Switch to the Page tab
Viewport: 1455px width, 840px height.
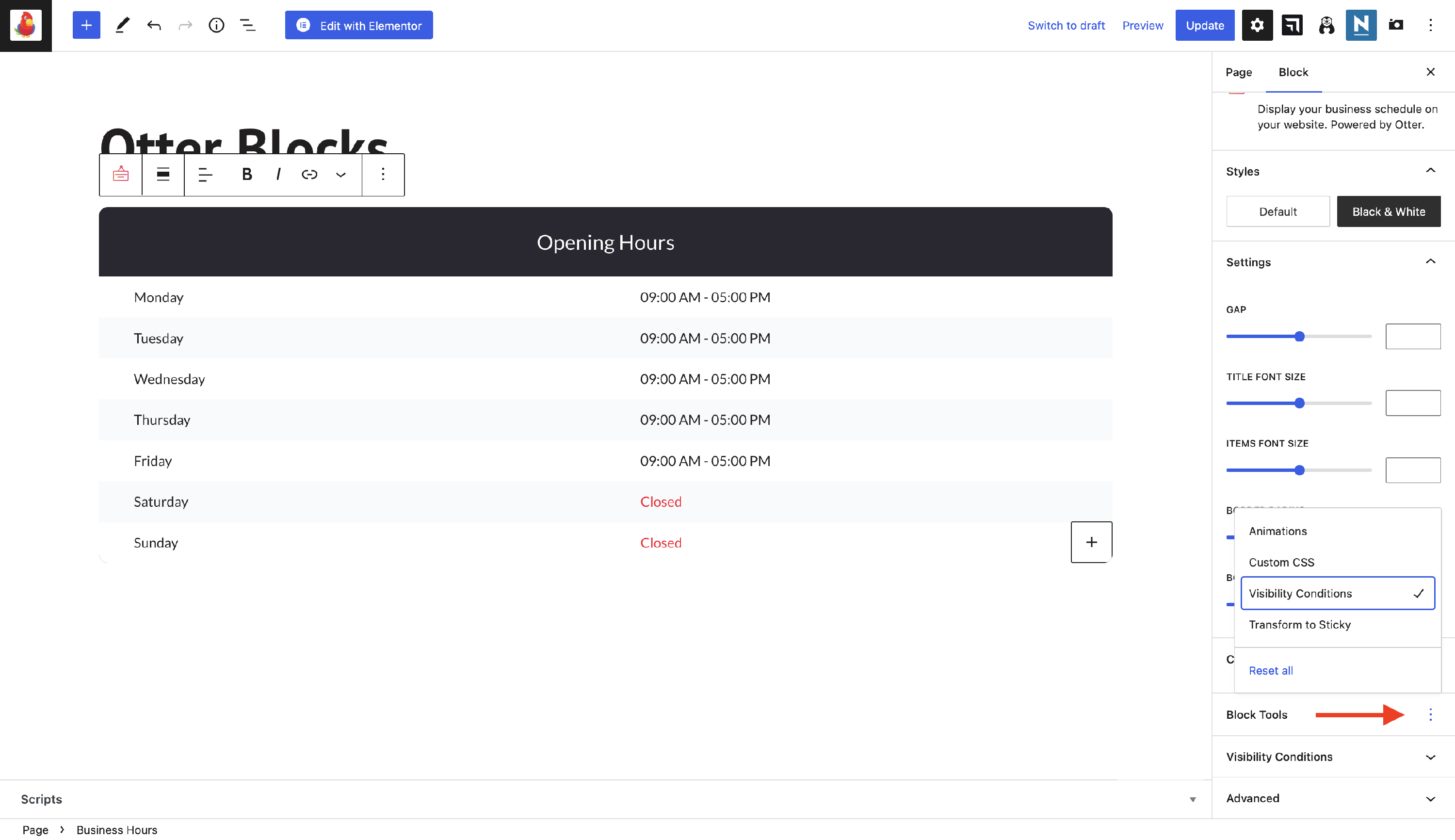1238,72
